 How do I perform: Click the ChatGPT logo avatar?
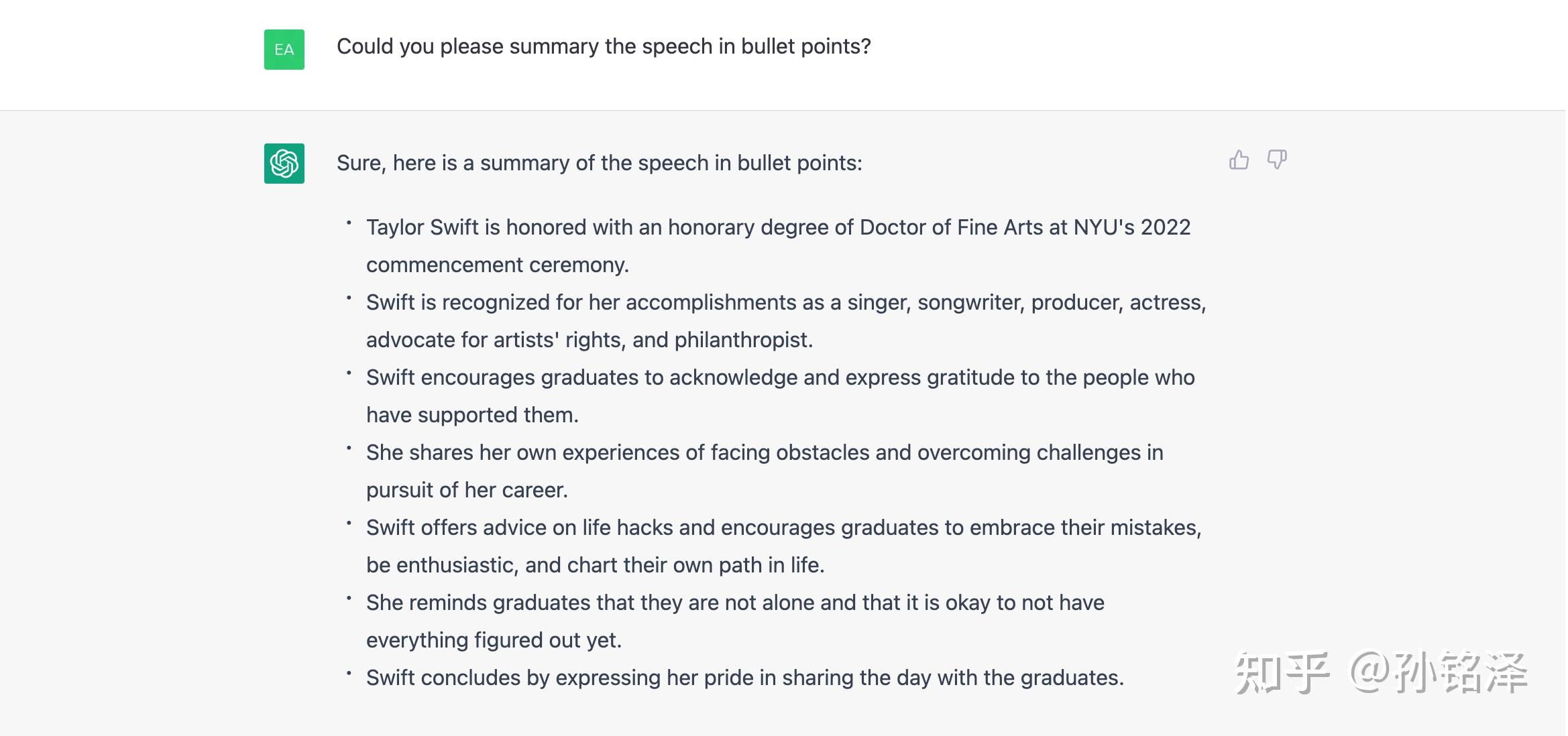click(284, 164)
